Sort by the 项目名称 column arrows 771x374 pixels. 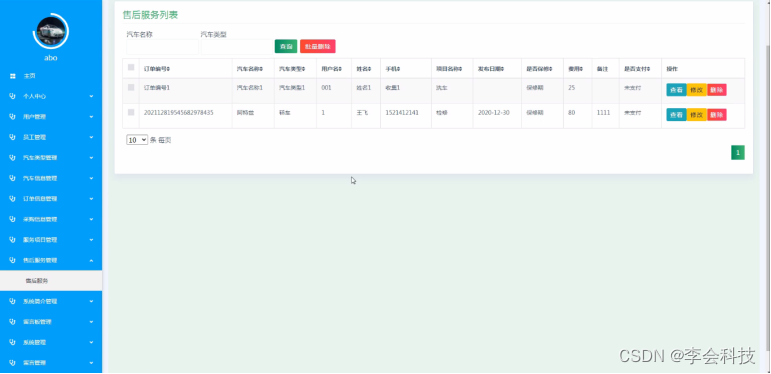point(460,69)
